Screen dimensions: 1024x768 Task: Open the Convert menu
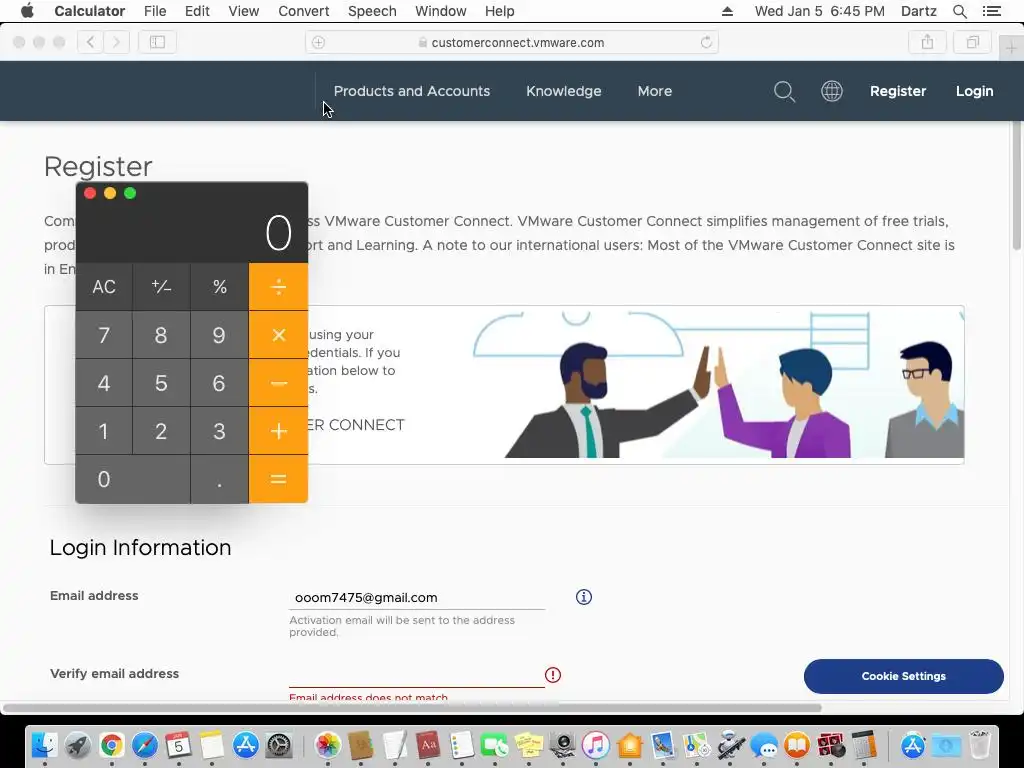pos(304,11)
